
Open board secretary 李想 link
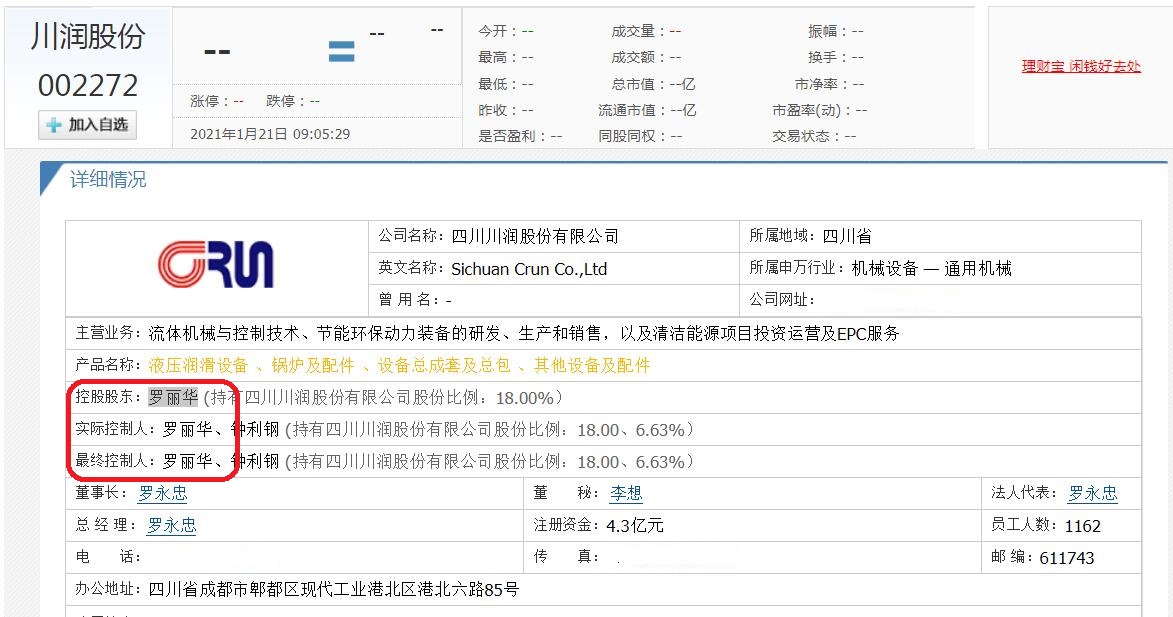tap(626, 494)
